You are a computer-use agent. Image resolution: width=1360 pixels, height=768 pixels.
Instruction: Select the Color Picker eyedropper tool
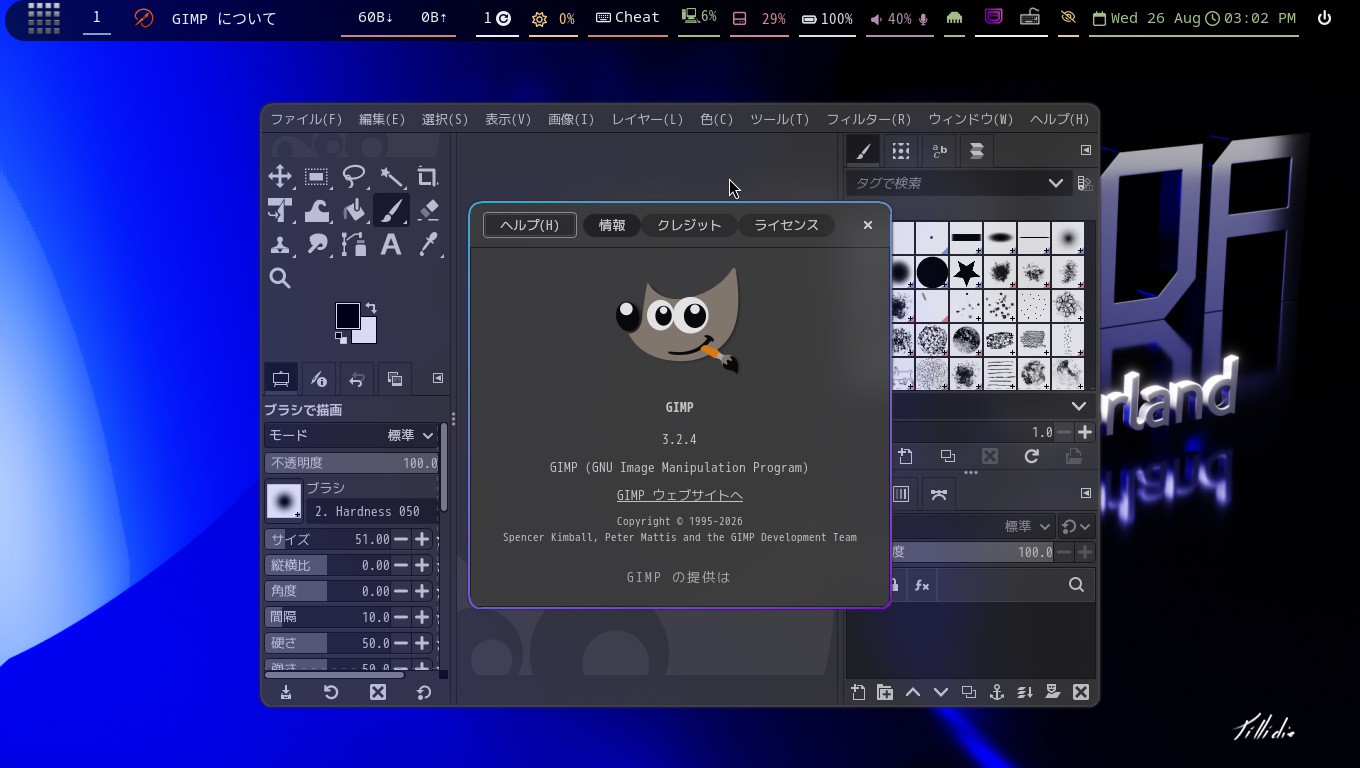tap(428, 244)
